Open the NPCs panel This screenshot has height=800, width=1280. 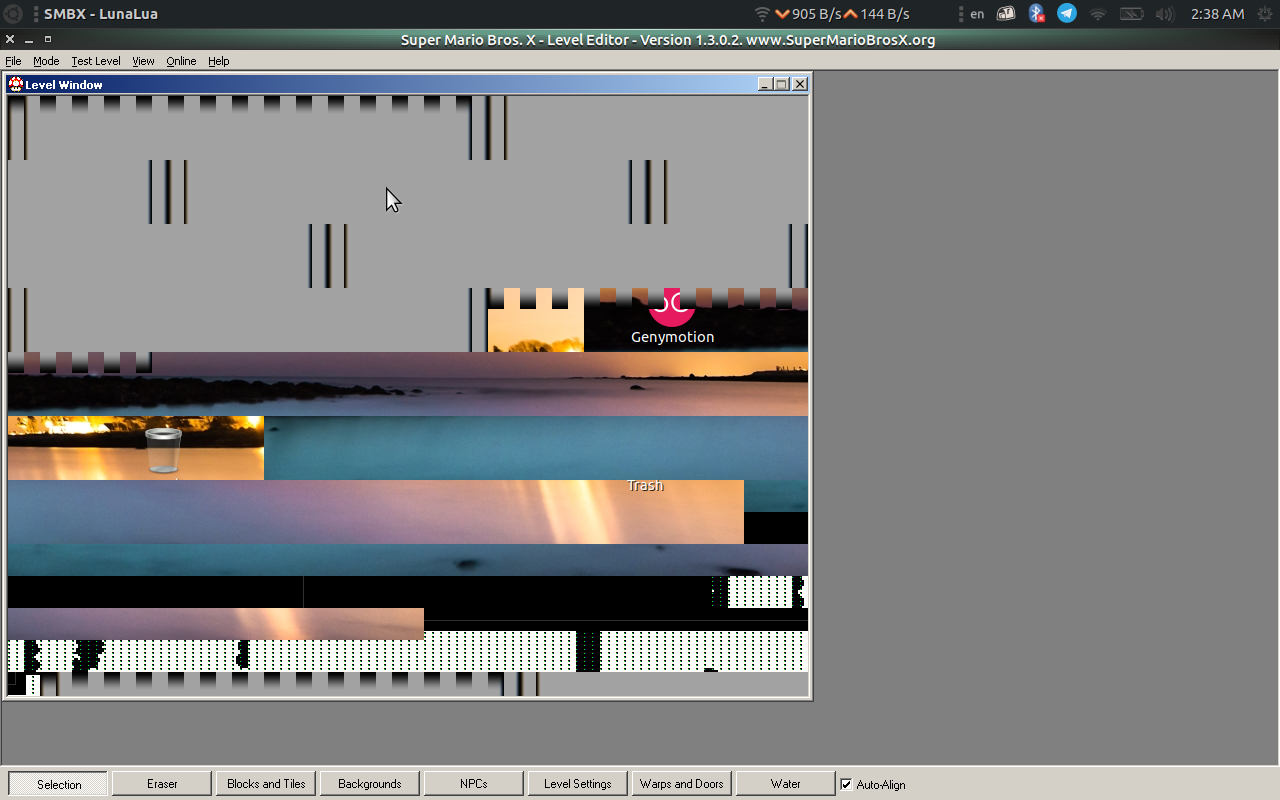474,784
